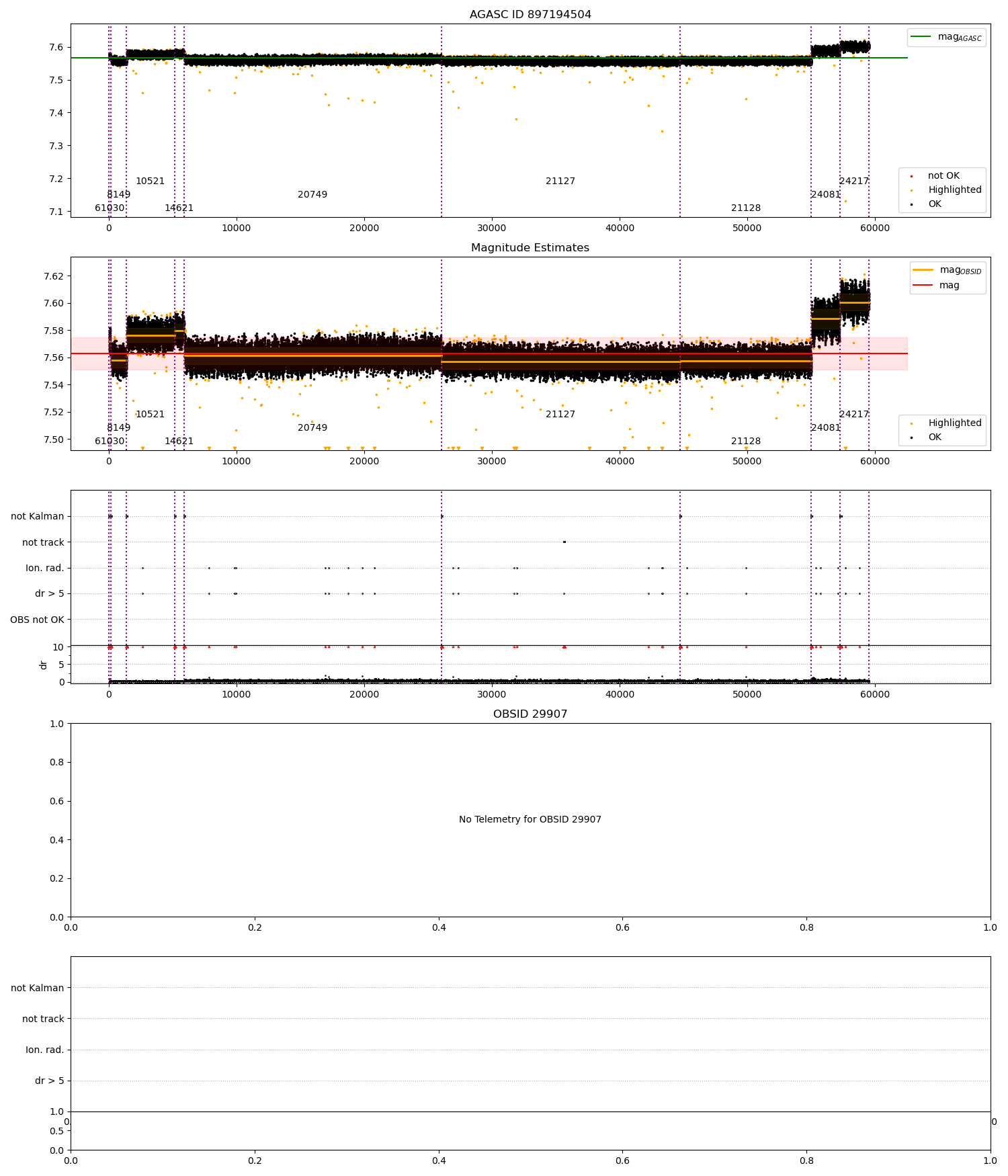Click label 21128 in the Magnitude Estimates plot
Image resolution: width=1008 pixels, height=1176 pixels.
pos(746,442)
